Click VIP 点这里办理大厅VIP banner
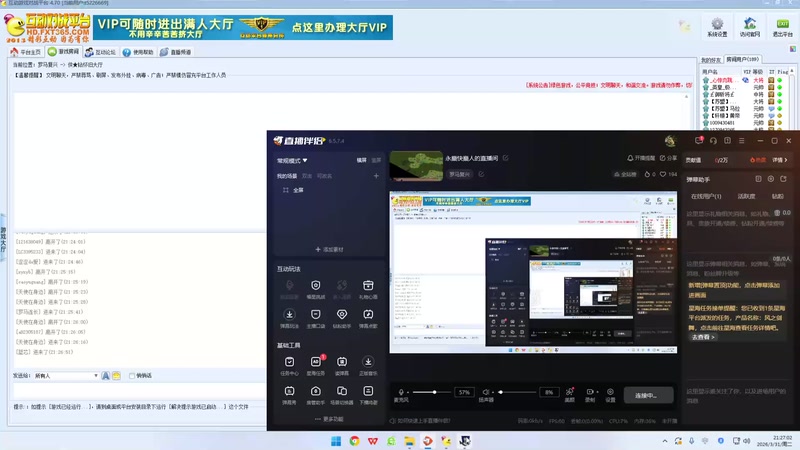Image resolution: width=800 pixels, height=450 pixels. [243, 27]
